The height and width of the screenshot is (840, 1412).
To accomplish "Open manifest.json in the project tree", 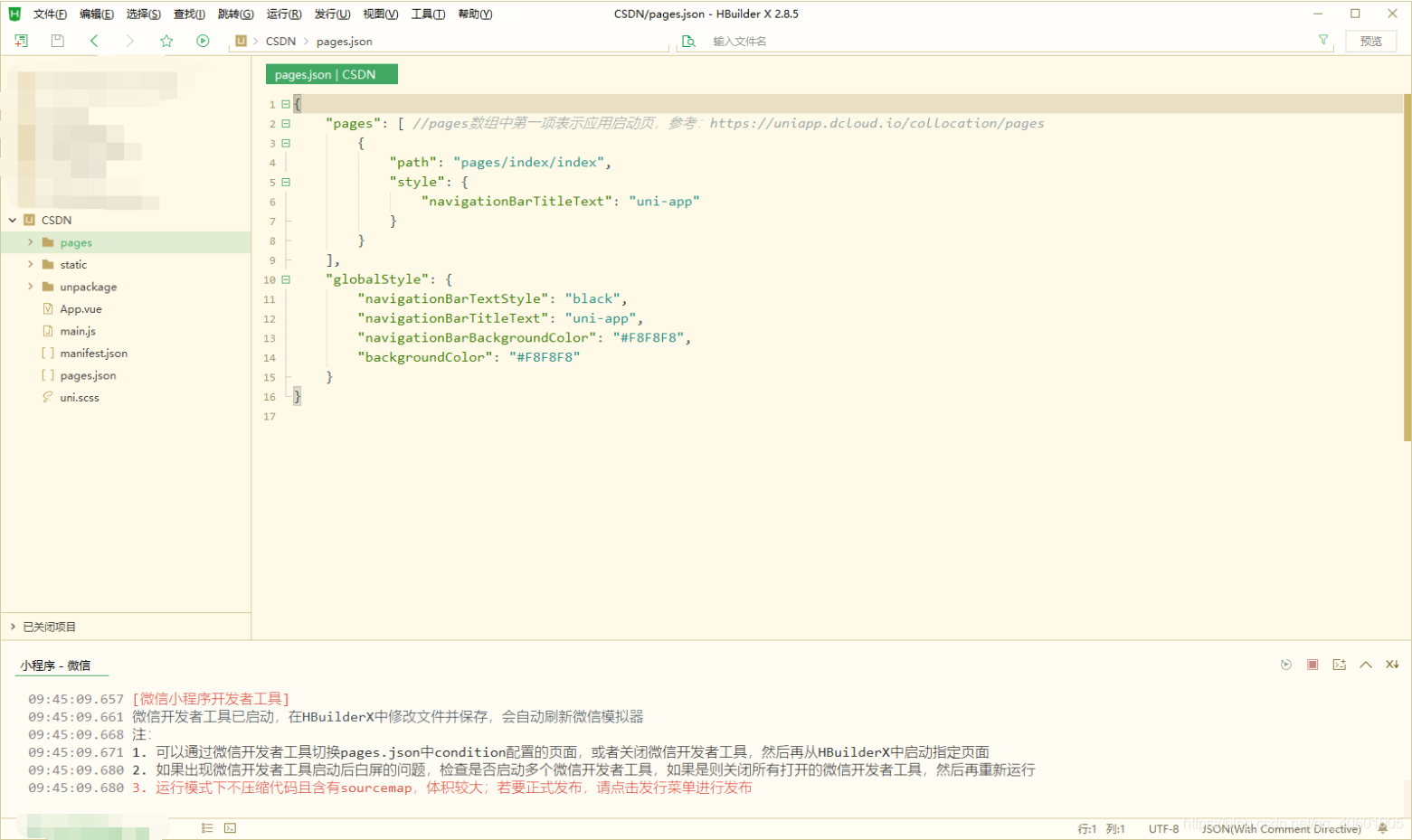I will (94, 353).
